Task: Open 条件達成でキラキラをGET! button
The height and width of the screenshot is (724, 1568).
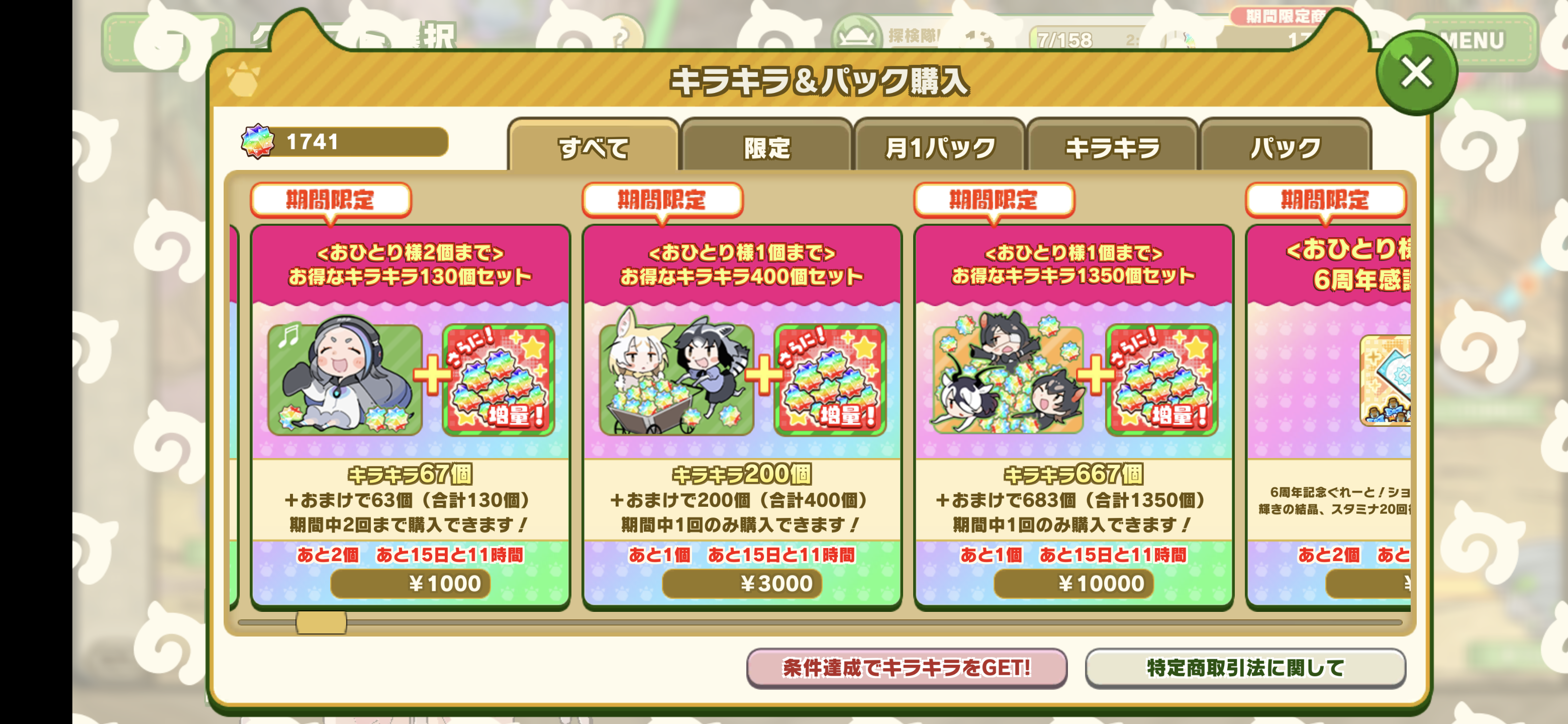Action: click(906, 667)
